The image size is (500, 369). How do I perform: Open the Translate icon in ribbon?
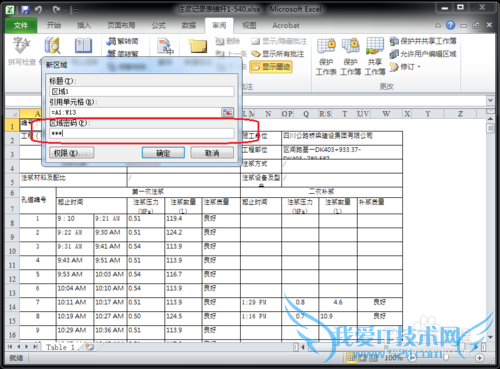pyautogui.click(x=165, y=46)
